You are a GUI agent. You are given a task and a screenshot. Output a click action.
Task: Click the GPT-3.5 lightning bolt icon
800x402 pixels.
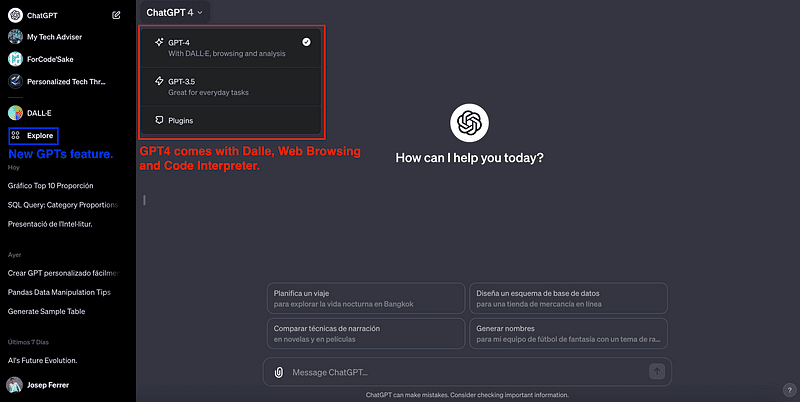[159, 81]
